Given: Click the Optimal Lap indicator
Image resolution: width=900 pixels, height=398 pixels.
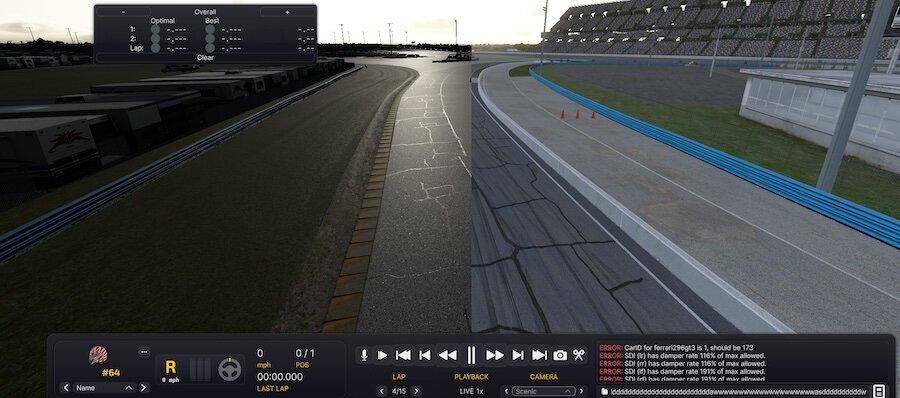Looking at the screenshot, I should coord(155,48).
